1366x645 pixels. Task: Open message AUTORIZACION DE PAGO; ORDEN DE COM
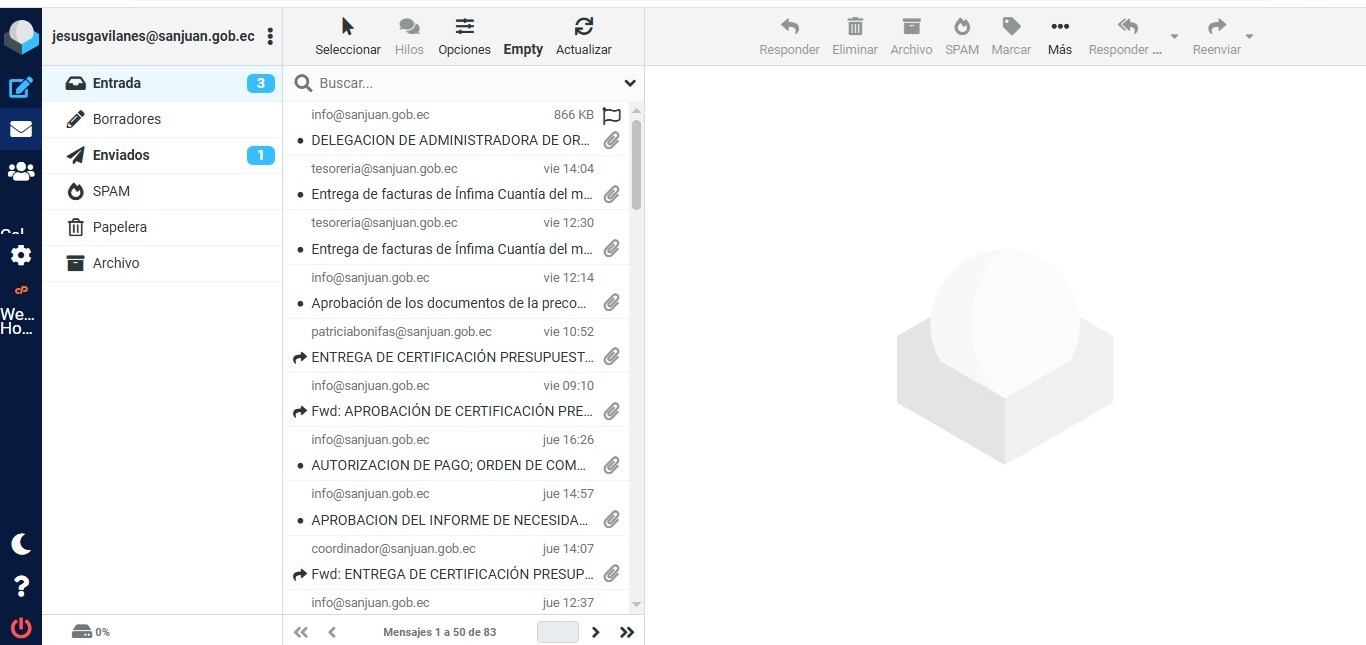click(x=450, y=465)
